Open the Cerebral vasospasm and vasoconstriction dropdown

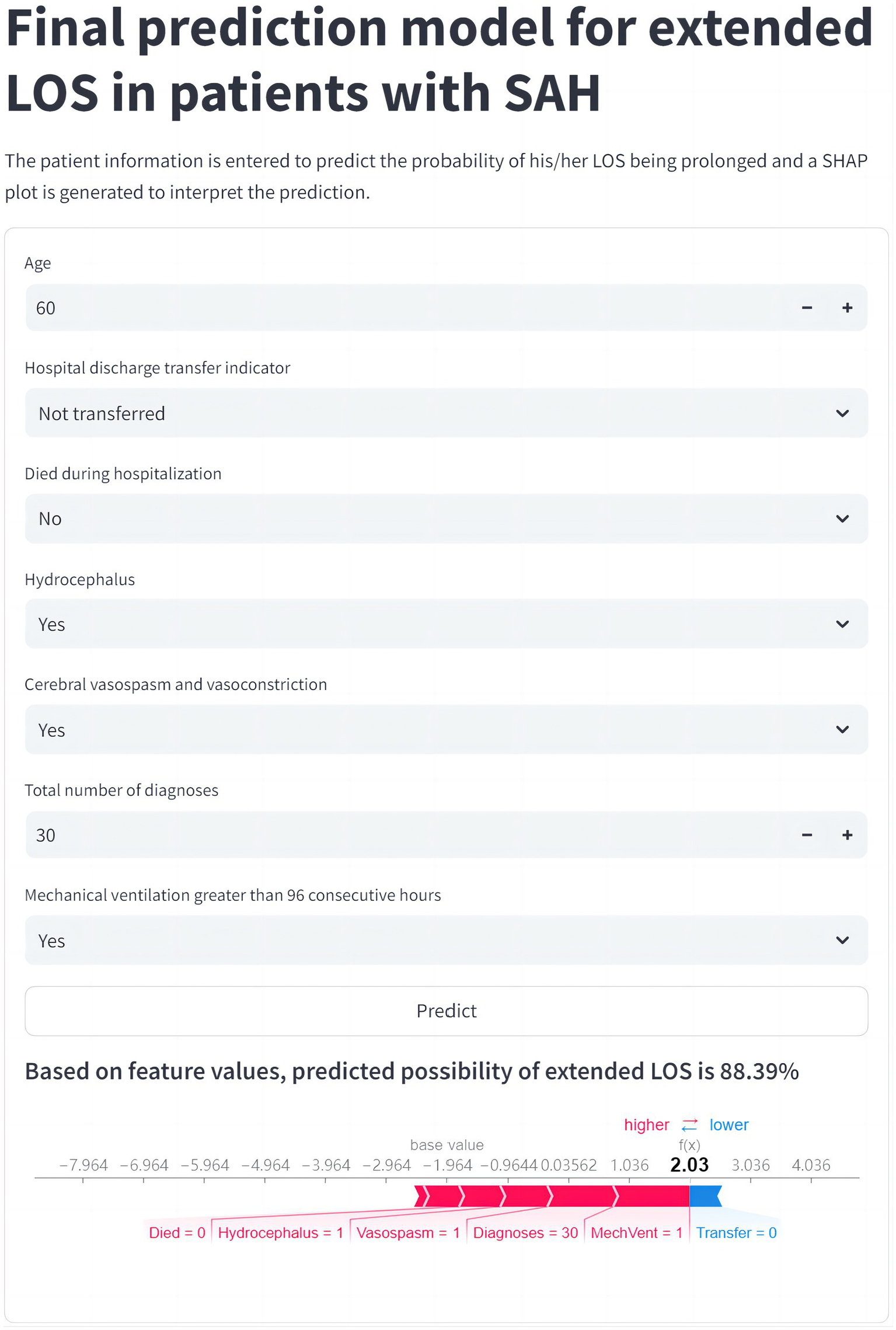coord(842,729)
